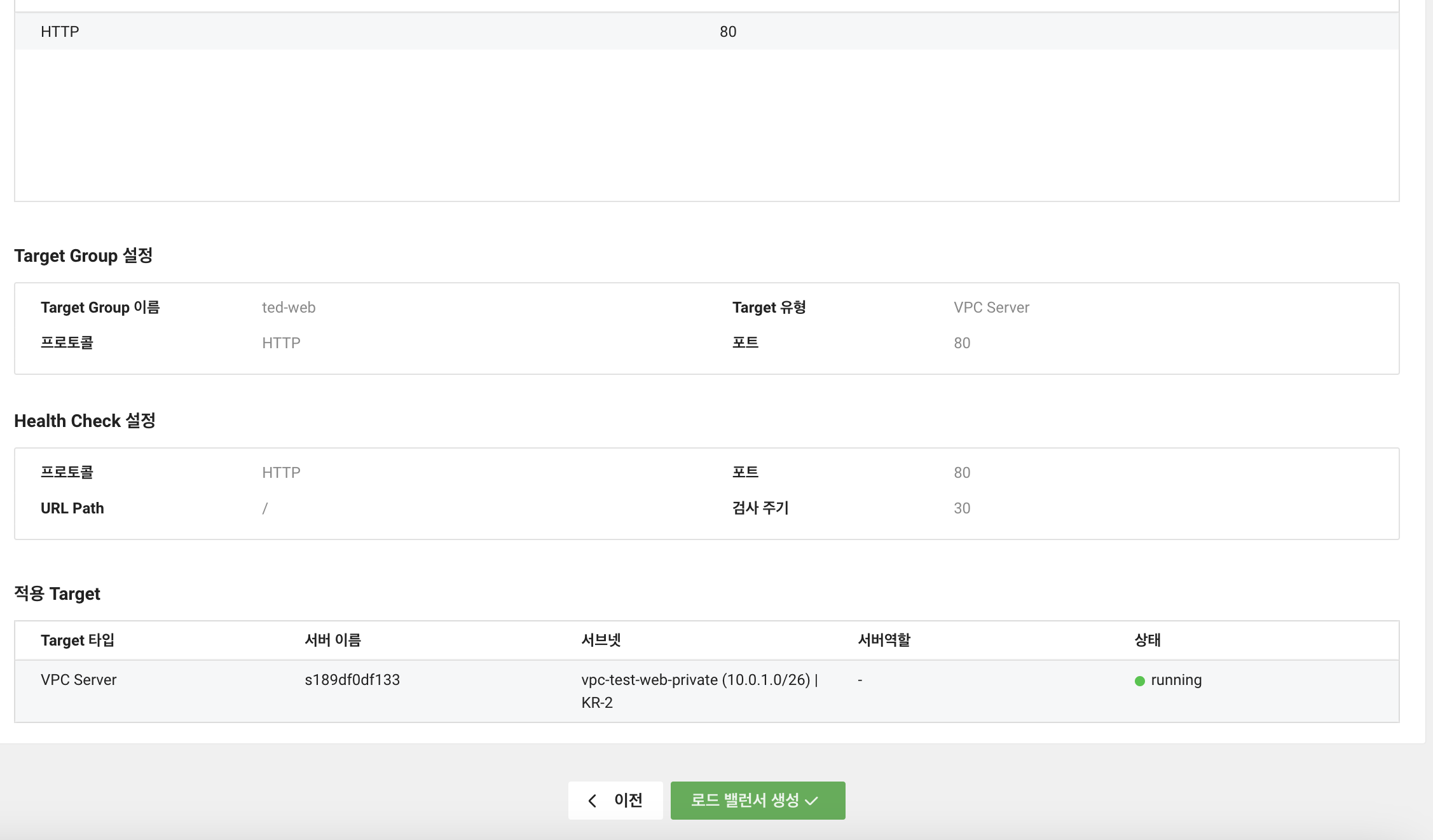This screenshot has width=1433, height=840.
Task: Click checkmark icon on create button
Action: (x=812, y=801)
